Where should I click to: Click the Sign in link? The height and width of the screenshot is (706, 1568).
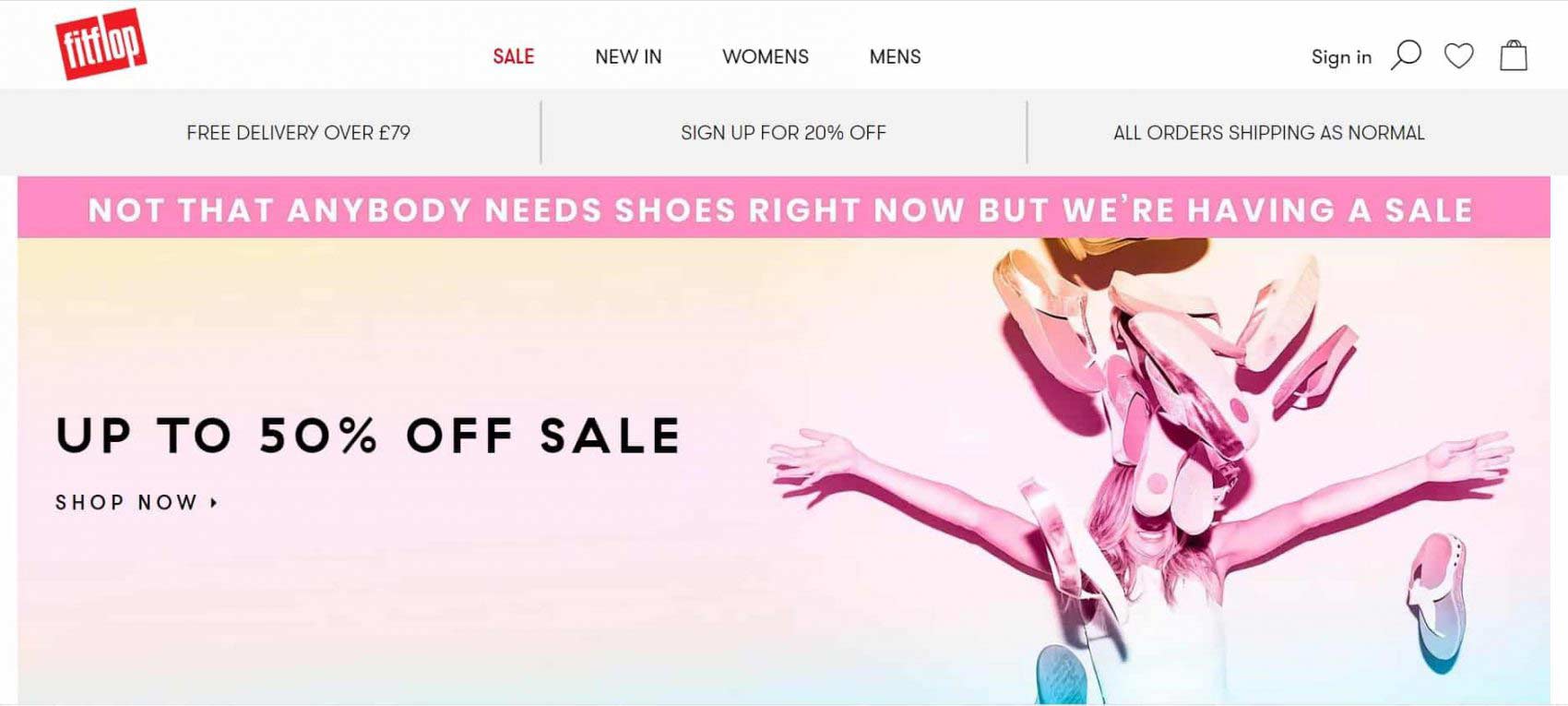[x=1341, y=57]
